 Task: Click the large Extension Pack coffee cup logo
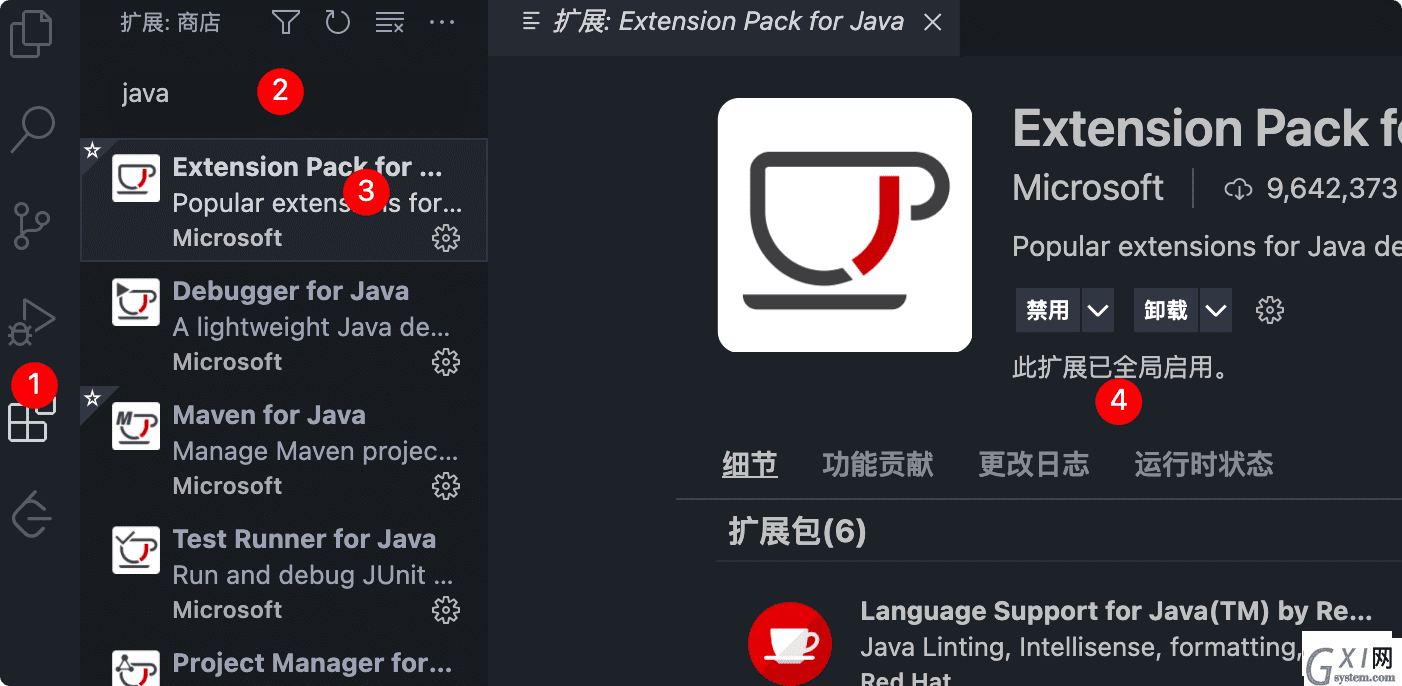pos(845,225)
